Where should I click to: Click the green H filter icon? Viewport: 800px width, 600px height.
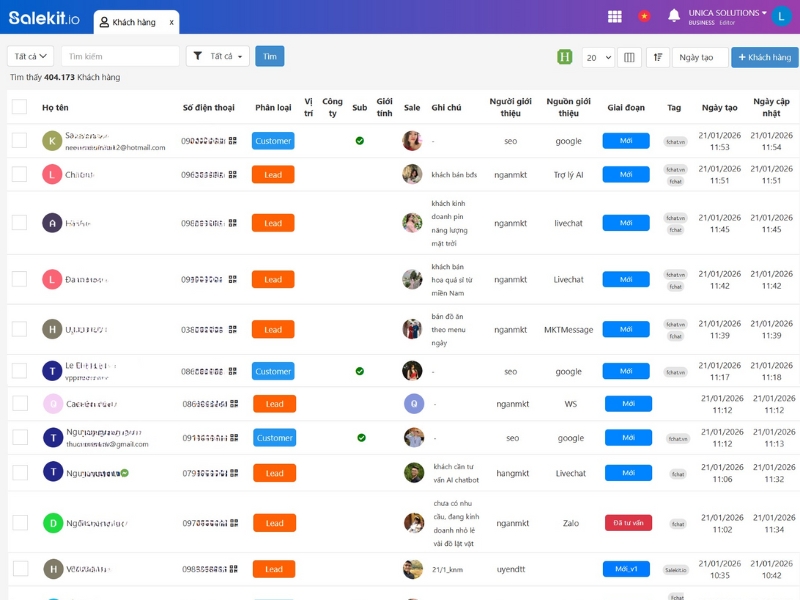point(564,58)
